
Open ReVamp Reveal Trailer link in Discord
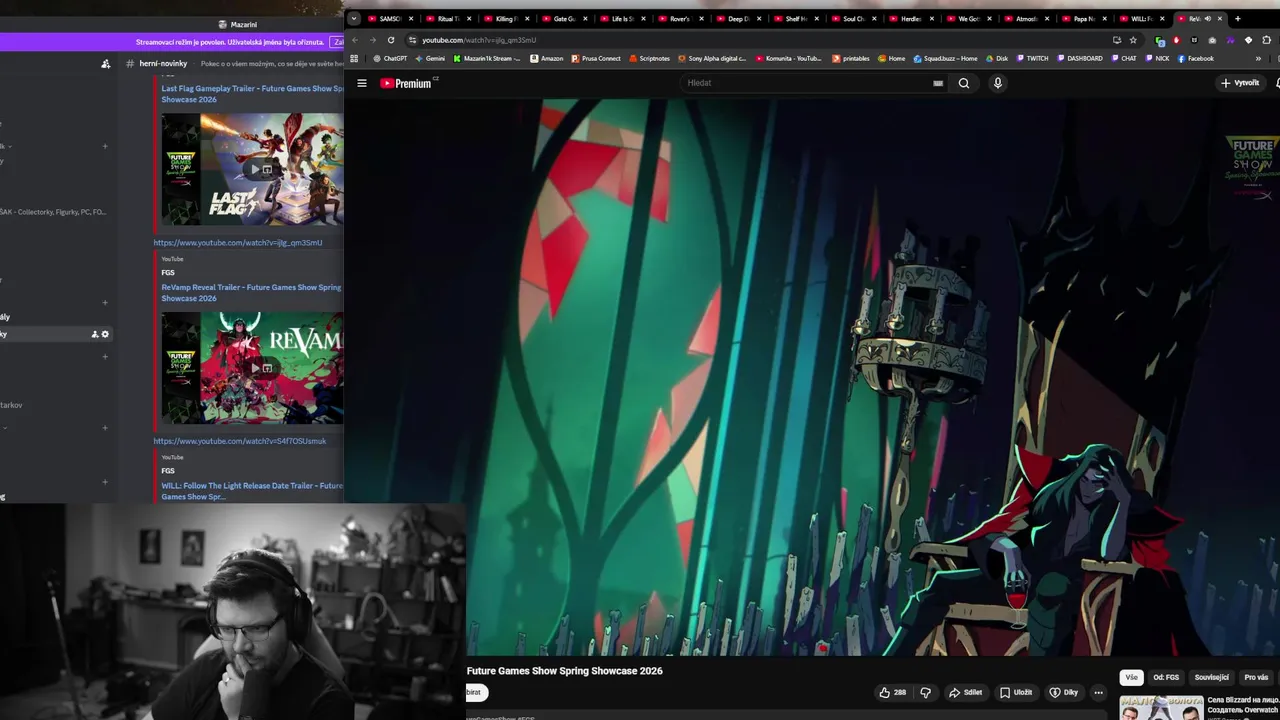click(x=251, y=292)
